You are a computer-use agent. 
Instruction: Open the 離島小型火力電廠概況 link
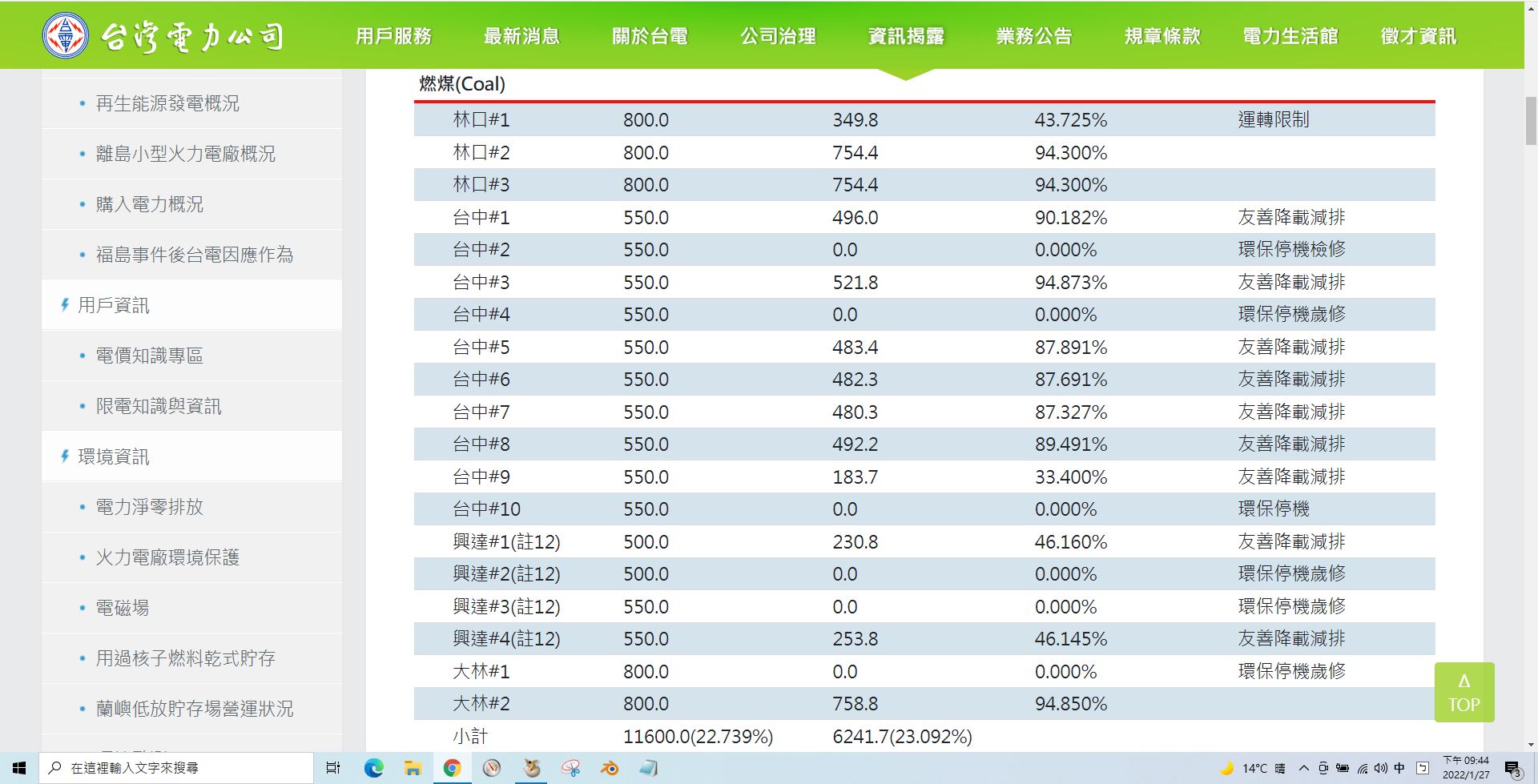185,154
